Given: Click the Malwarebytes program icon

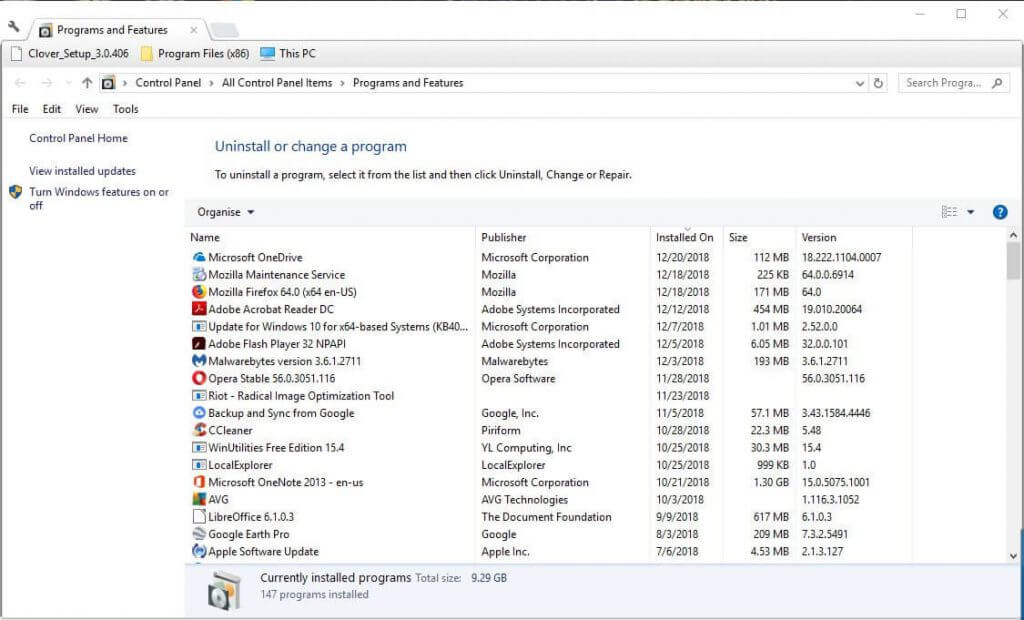Looking at the screenshot, I should pos(199,361).
